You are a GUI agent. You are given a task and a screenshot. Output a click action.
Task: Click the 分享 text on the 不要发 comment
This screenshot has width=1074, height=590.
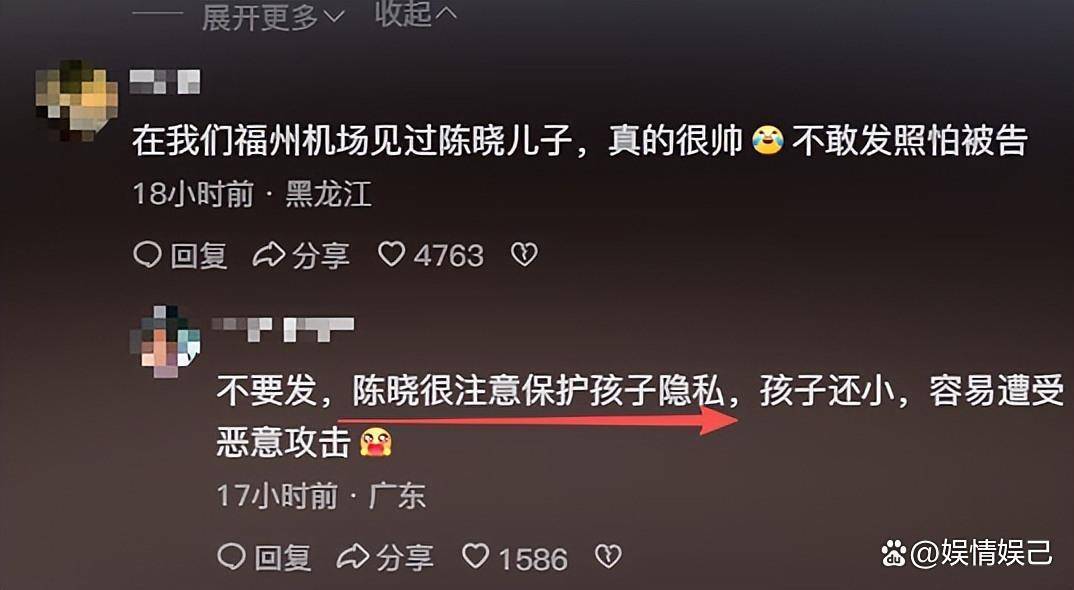[404, 558]
